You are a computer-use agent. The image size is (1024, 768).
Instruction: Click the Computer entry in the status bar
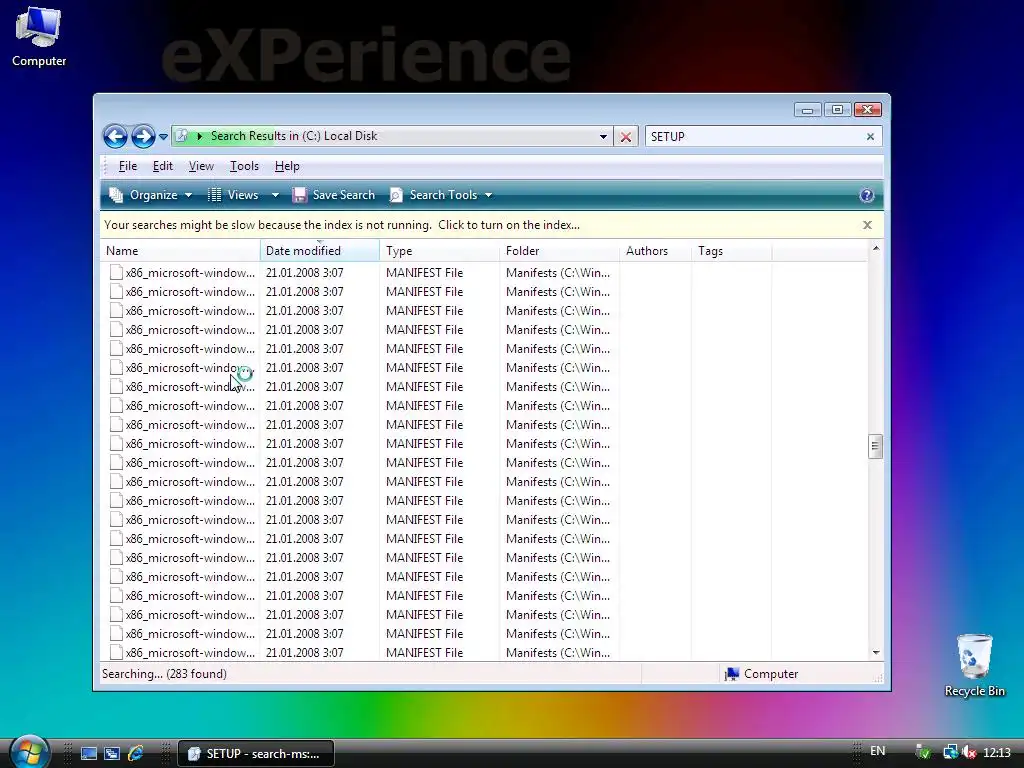[x=761, y=674]
